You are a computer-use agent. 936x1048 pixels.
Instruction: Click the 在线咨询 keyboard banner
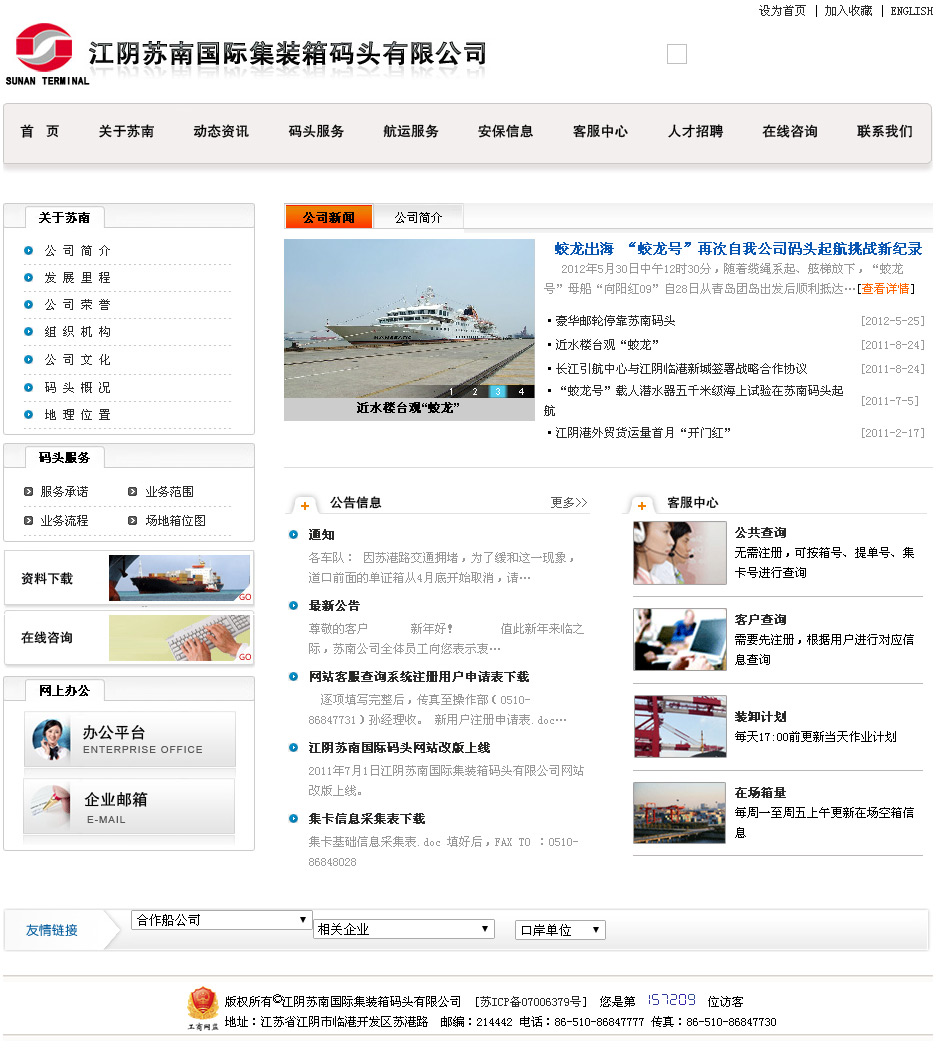179,638
